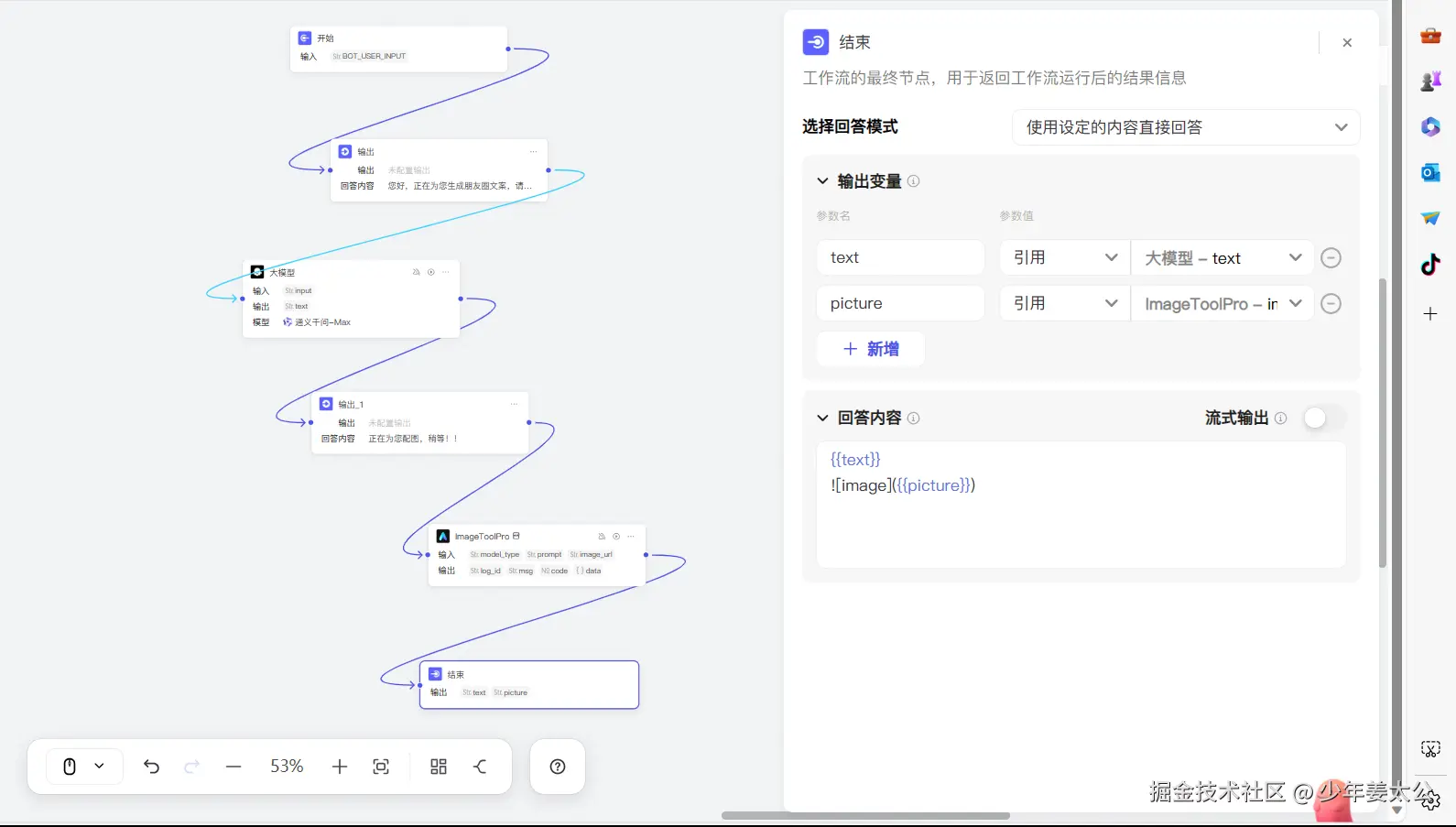1456x827 pixels.
Task: Run the 大模型 node with play icon
Action: pyautogui.click(x=431, y=272)
